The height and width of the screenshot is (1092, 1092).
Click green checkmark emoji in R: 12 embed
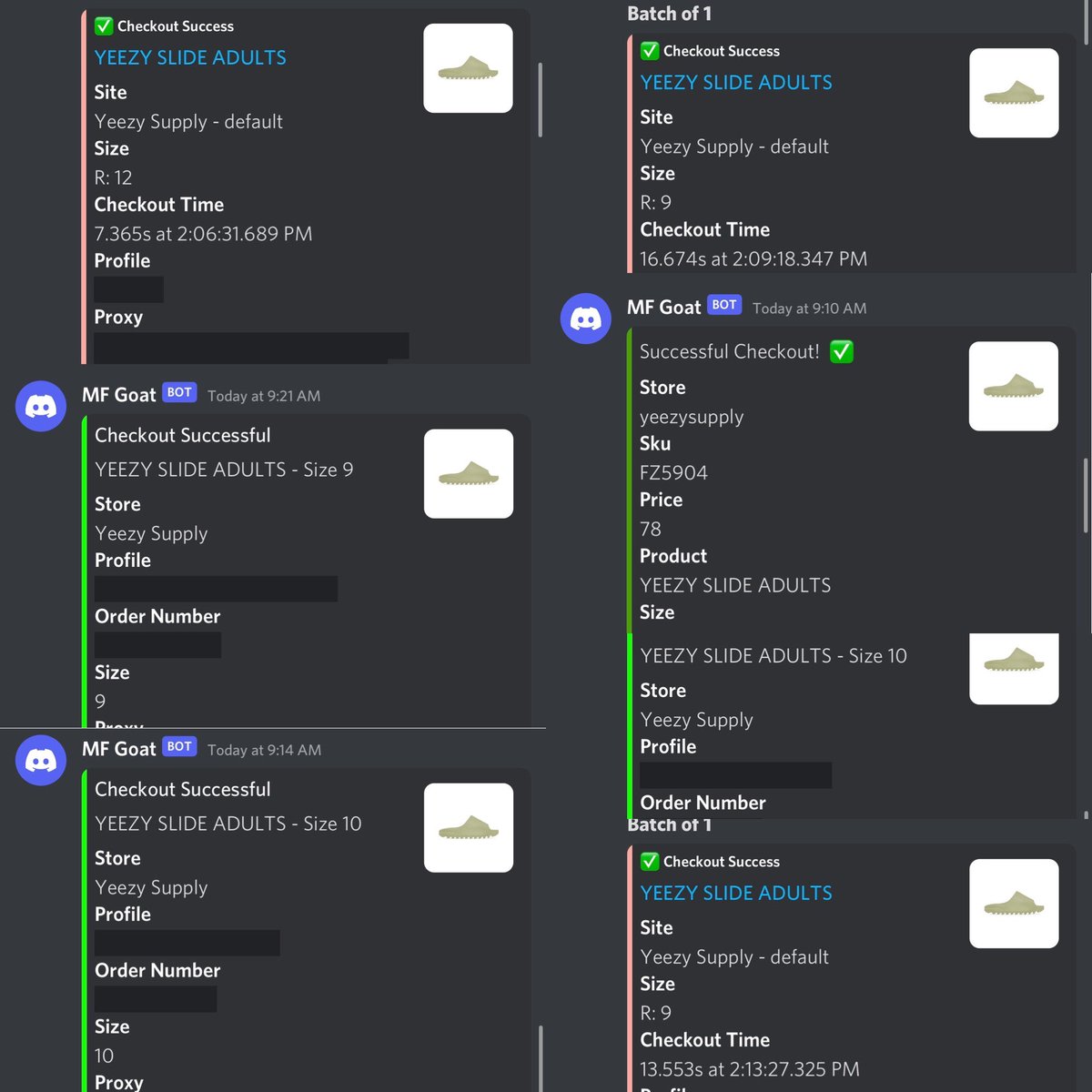pyautogui.click(x=104, y=25)
